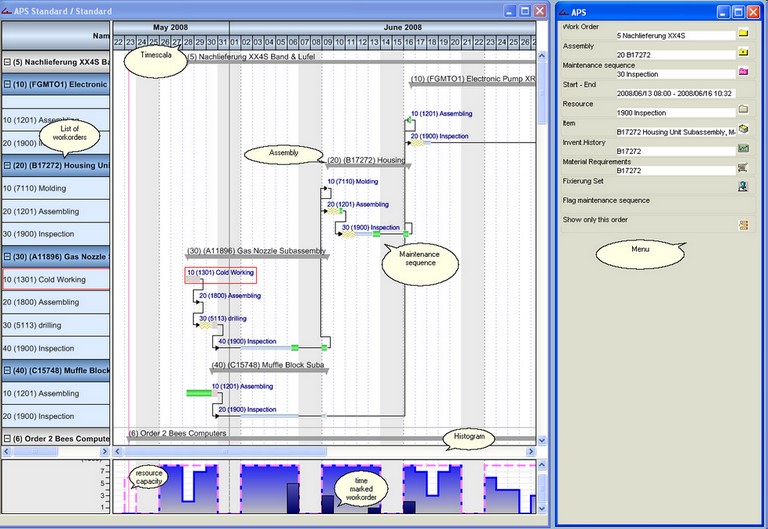Click the pink Maintenance sequence icon
This screenshot has width=768, height=529.
tap(743, 72)
